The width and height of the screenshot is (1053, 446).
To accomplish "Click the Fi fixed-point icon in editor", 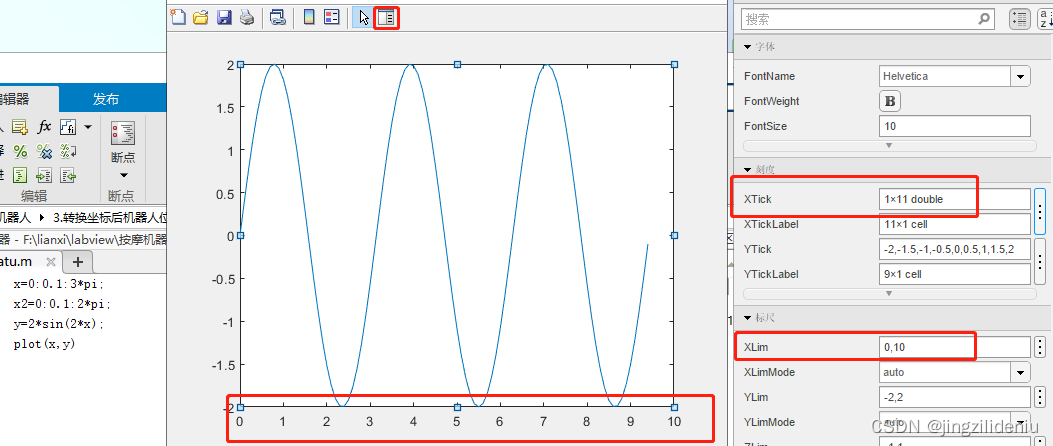I will tap(68, 126).
